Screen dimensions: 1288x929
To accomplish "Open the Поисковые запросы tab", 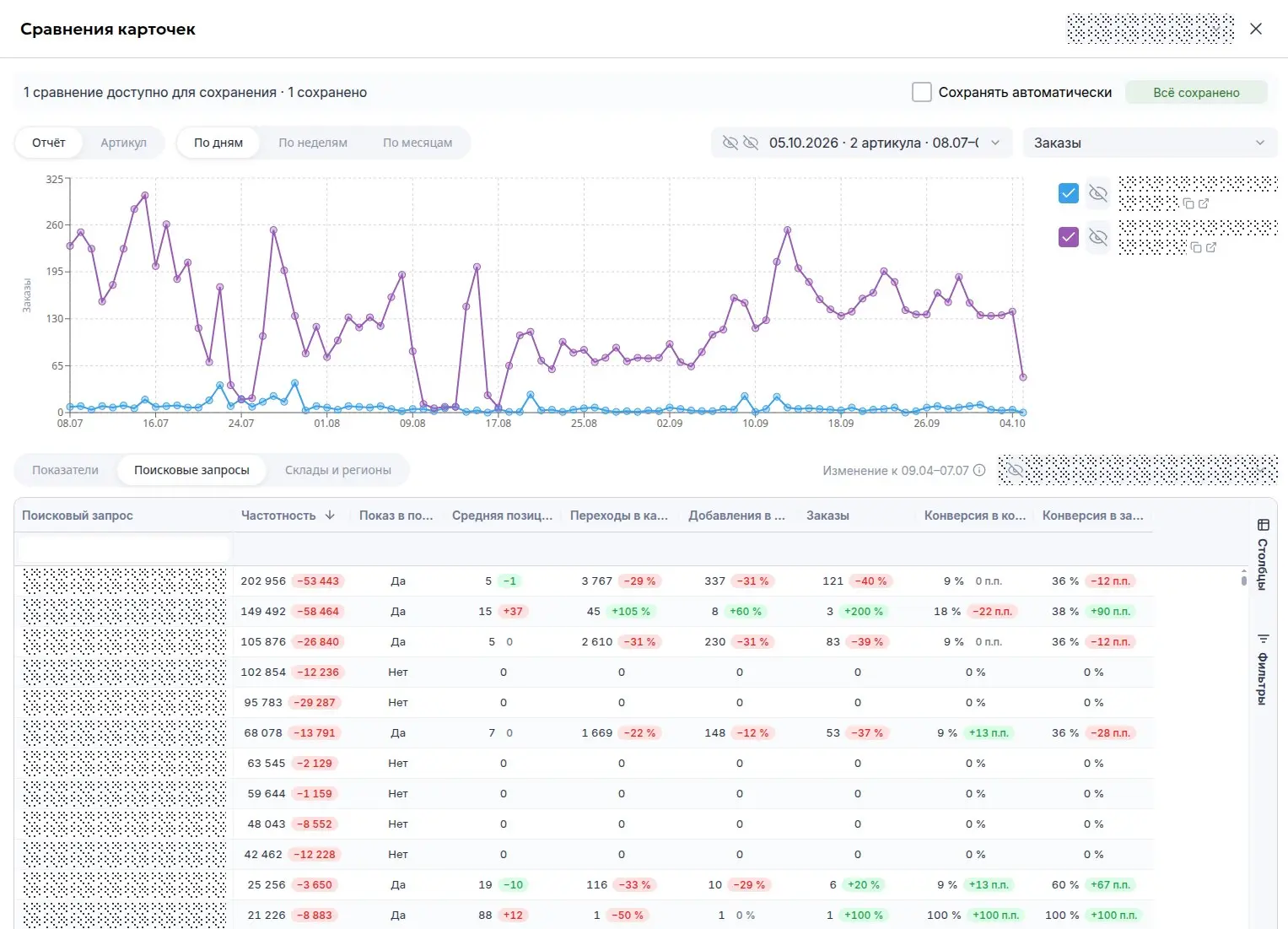I will pos(191,470).
